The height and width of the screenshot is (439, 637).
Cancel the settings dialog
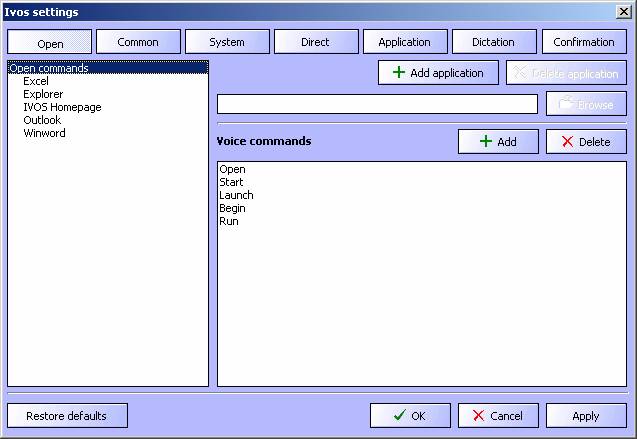498,415
